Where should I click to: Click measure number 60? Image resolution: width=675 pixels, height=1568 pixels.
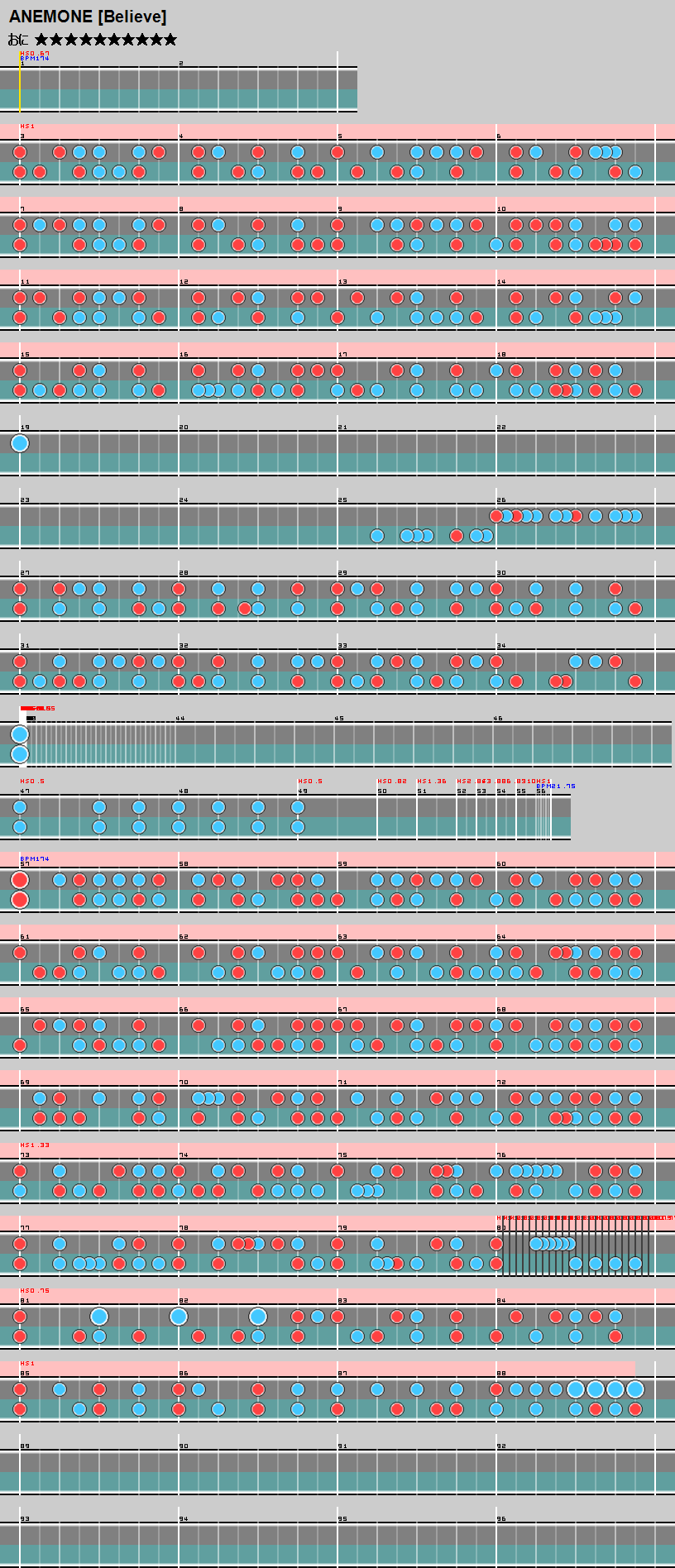pyautogui.click(x=501, y=864)
